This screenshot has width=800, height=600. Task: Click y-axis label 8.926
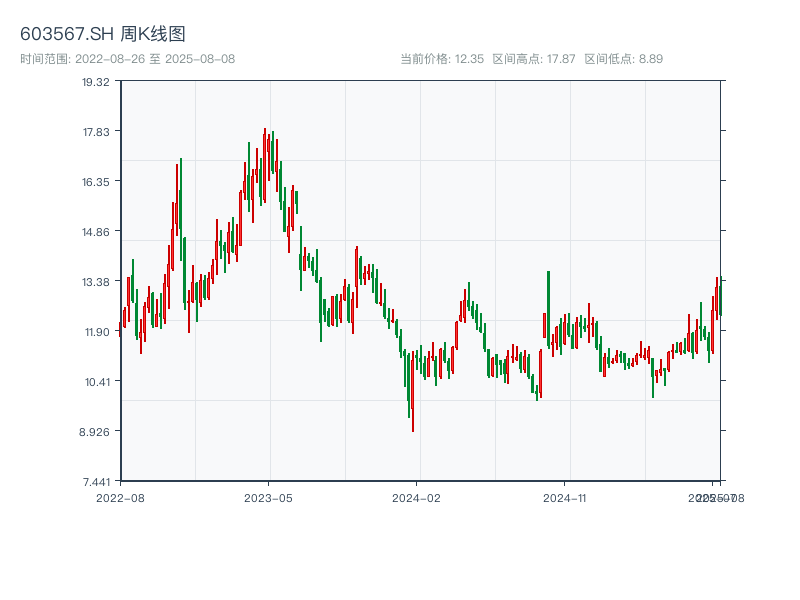point(94,432)
